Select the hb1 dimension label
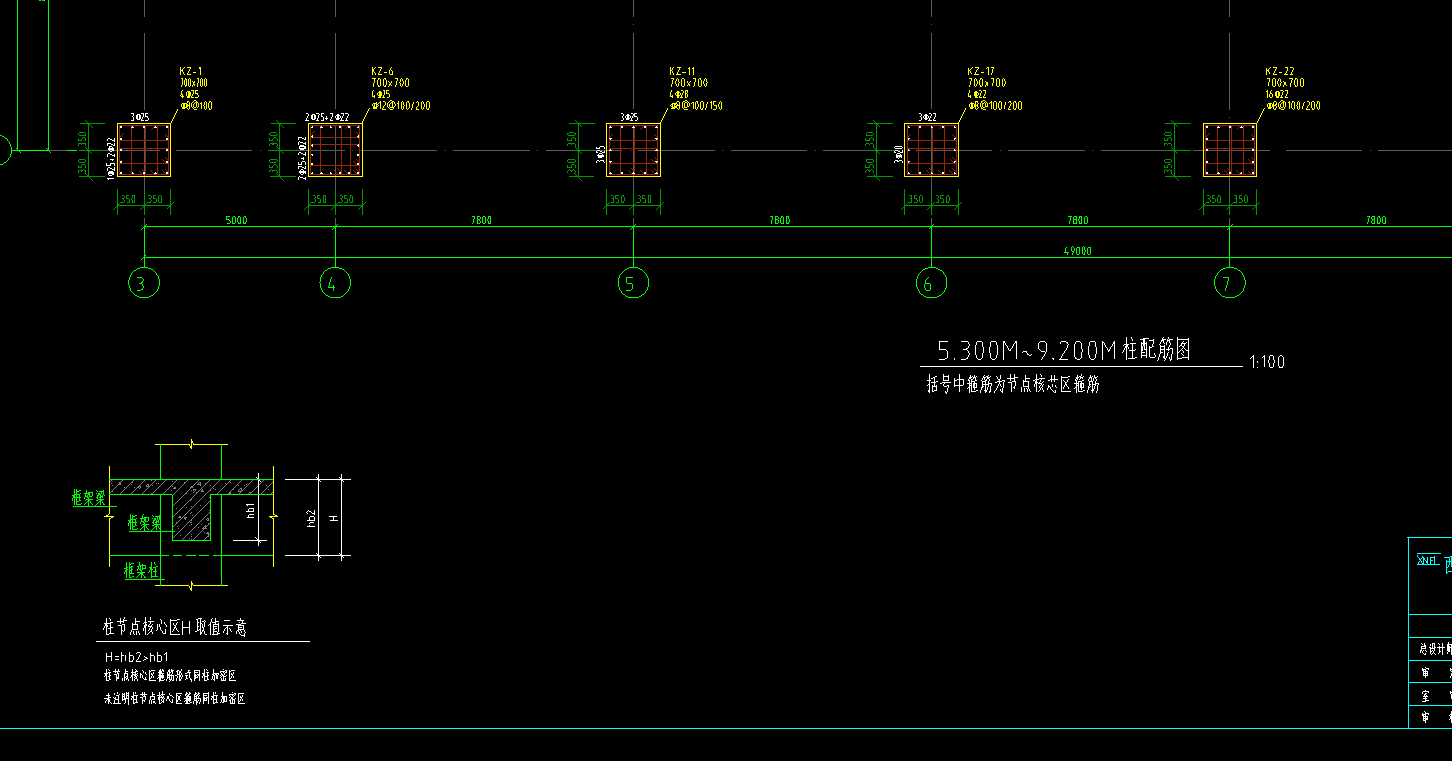1452x761 pixels. pos(251,509)
